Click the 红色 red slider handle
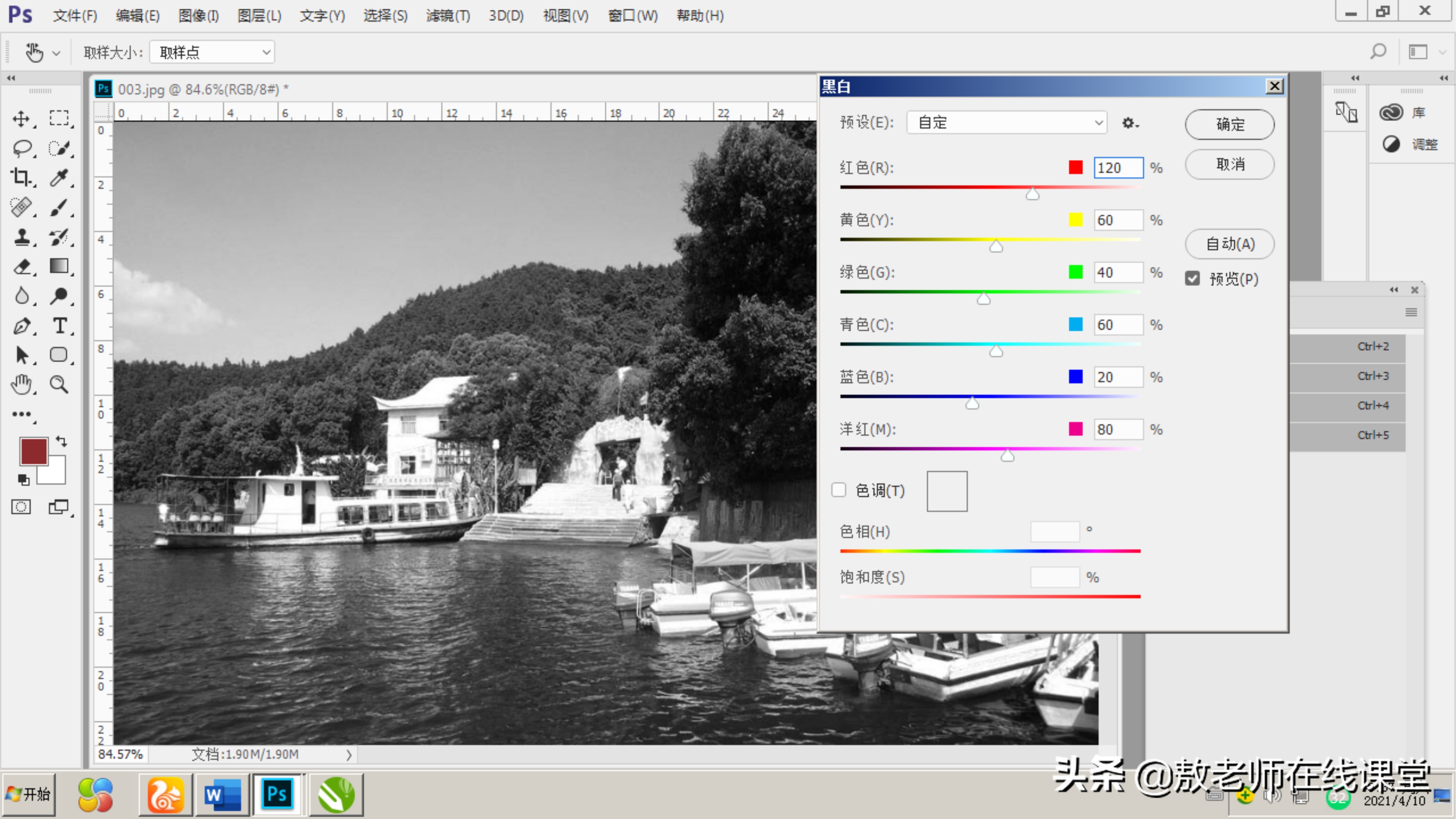Image resolution: width=1456 pixels, height=819 pixels. [x=1032, y=195]
